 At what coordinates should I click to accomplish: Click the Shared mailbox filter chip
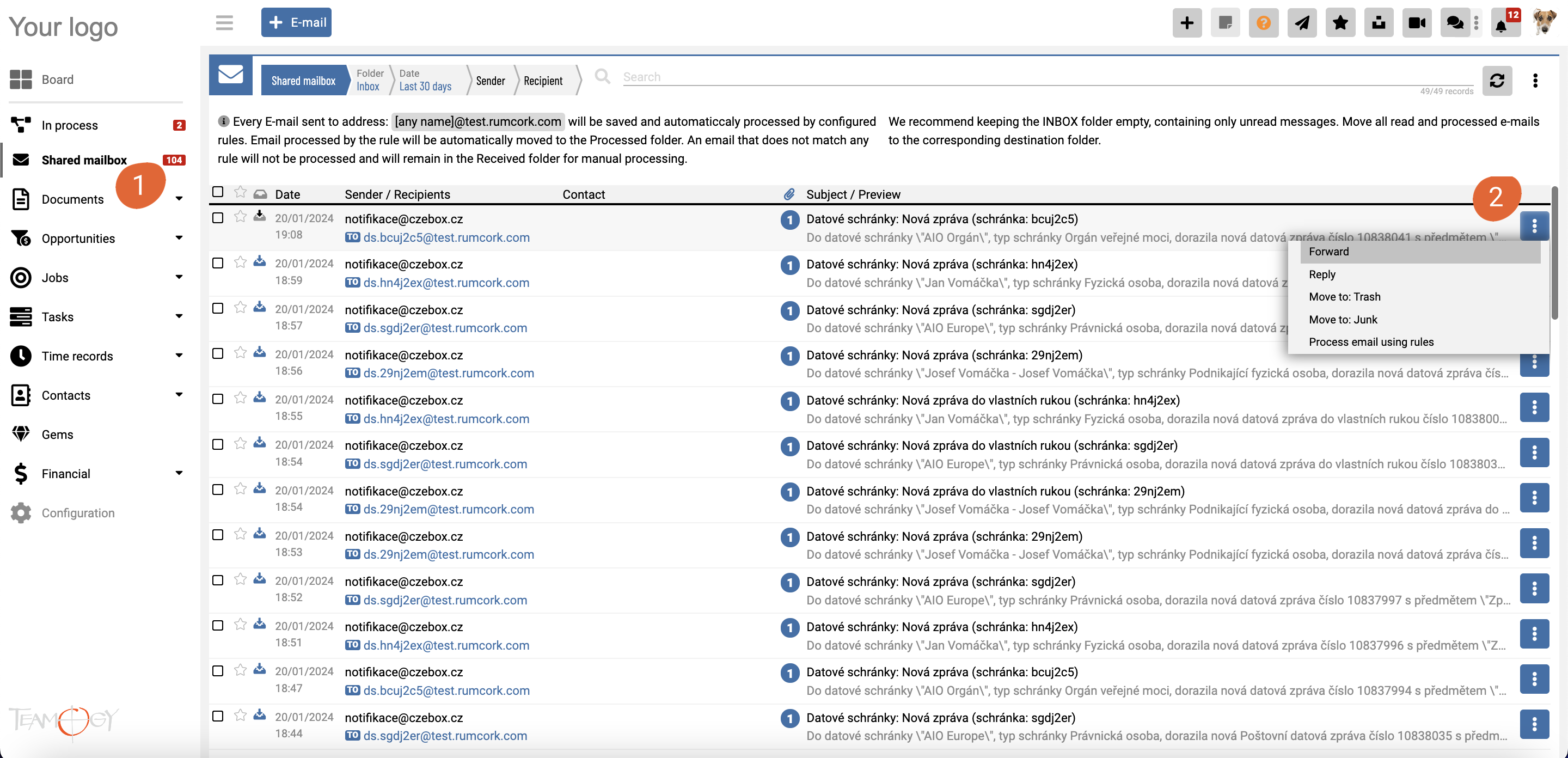[x=303, y=81]
